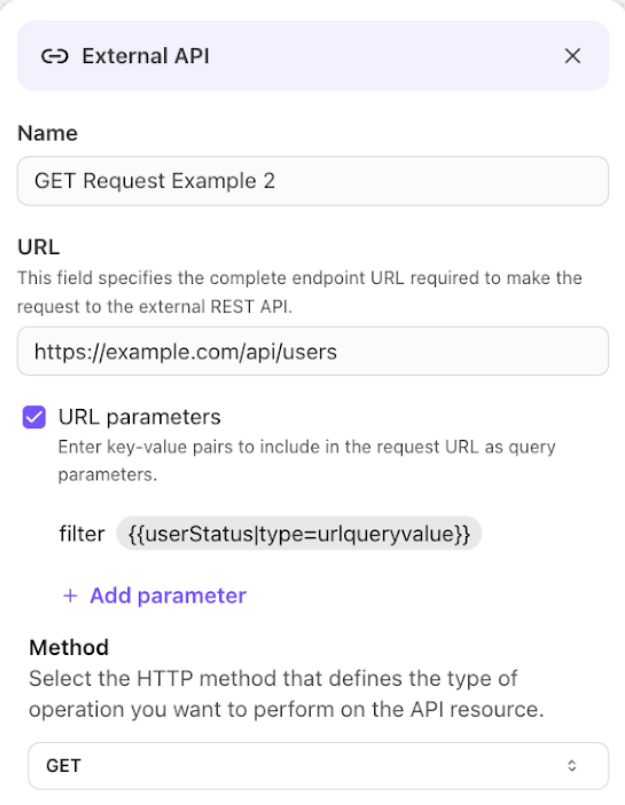
Task: Open the Method dropdown showing GET
Action: 318,766
